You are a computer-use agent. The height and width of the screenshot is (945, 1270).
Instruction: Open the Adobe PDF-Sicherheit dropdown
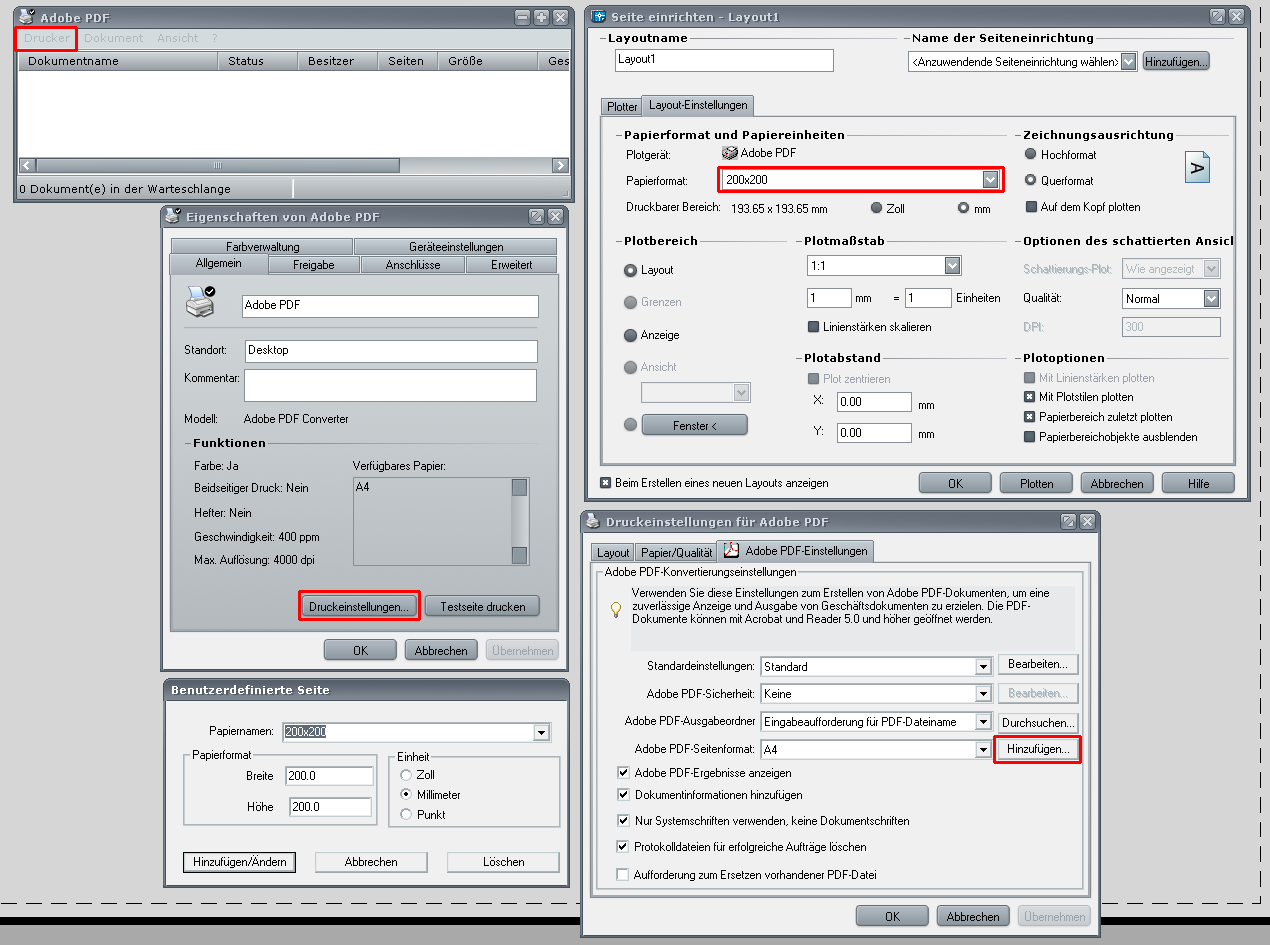[x=983, y=694]
